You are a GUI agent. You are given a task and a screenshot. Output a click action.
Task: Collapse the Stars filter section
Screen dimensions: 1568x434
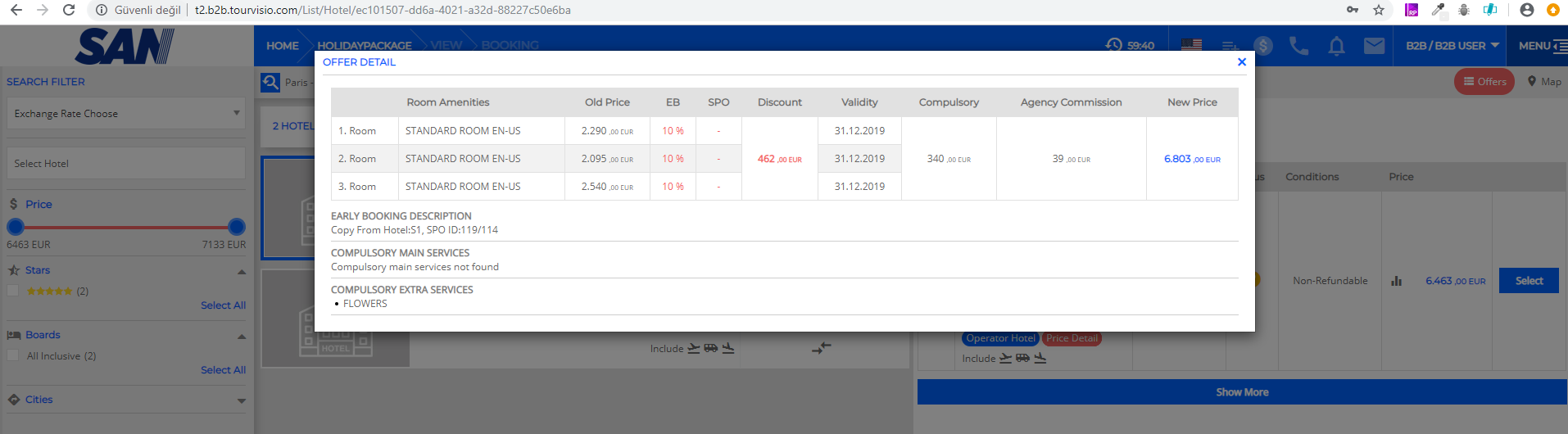tap(241, 271)
